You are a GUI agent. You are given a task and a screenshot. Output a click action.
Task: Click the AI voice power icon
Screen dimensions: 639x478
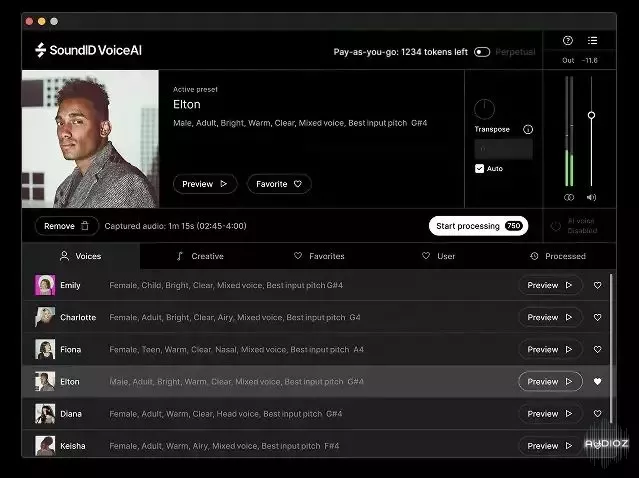click(555, 226)
